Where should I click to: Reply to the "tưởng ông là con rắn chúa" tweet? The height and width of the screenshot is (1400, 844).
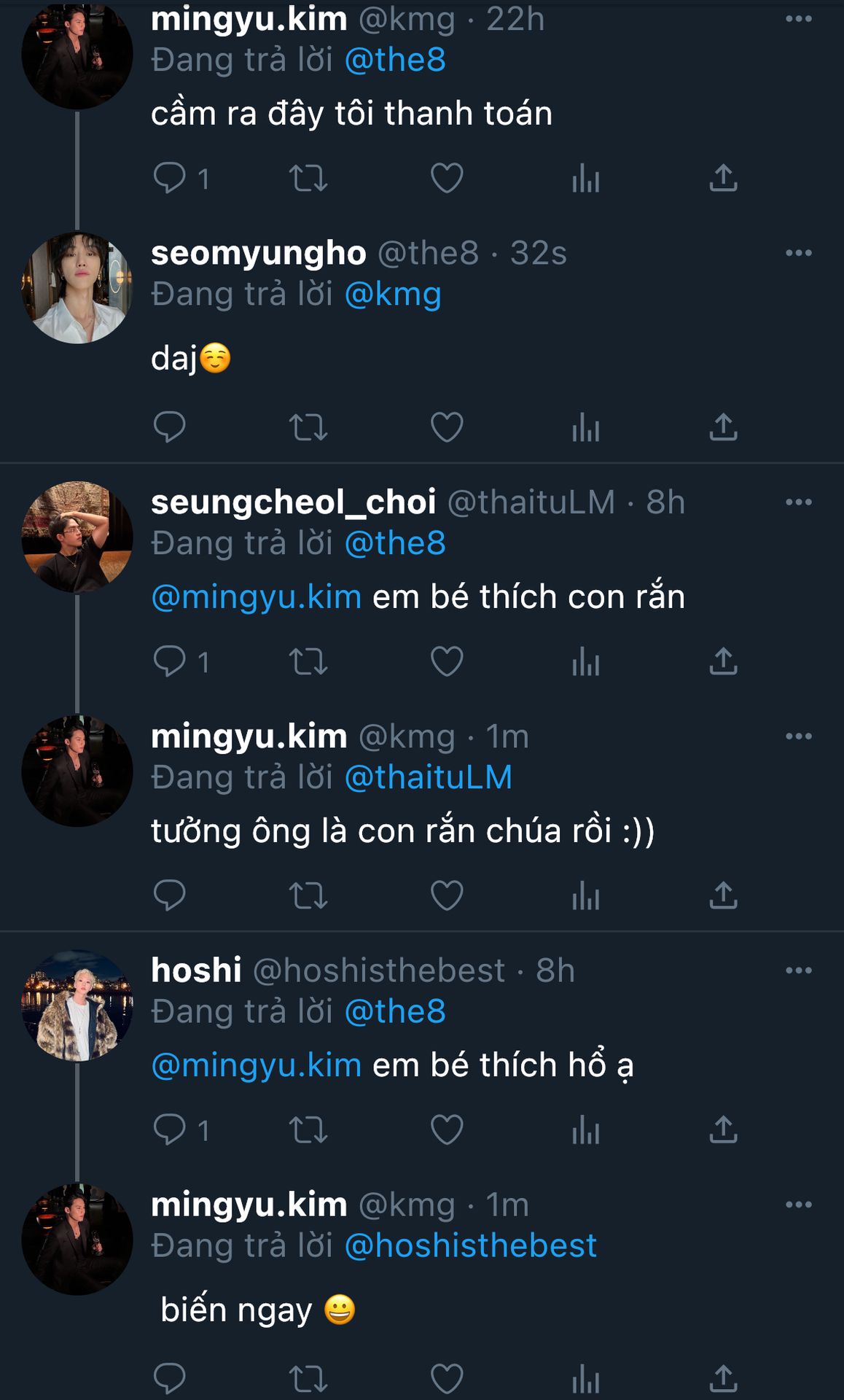pos(170,896)
